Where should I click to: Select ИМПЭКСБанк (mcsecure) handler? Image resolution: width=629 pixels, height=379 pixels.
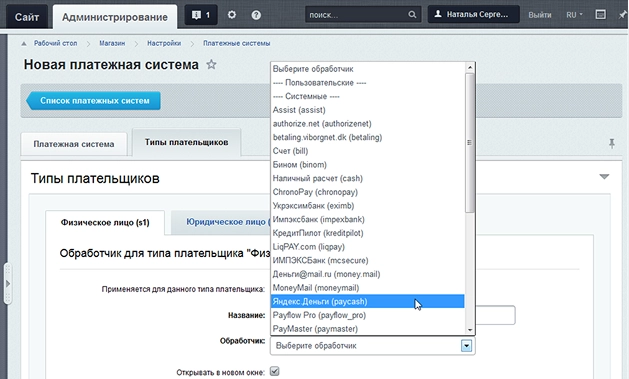click(368, 260)
